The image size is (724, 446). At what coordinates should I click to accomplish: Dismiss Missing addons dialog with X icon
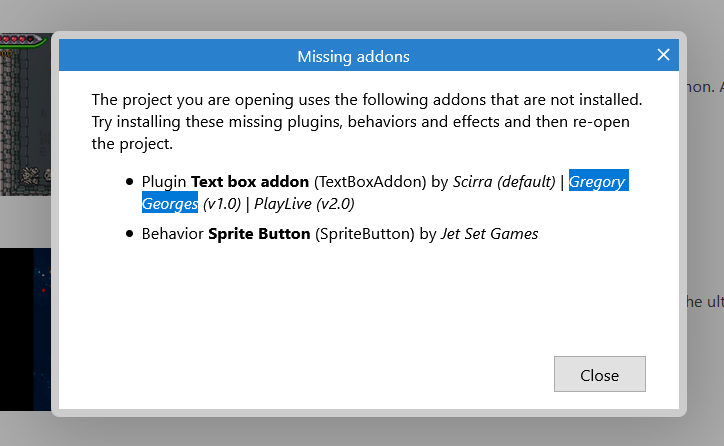click(663, 55)
